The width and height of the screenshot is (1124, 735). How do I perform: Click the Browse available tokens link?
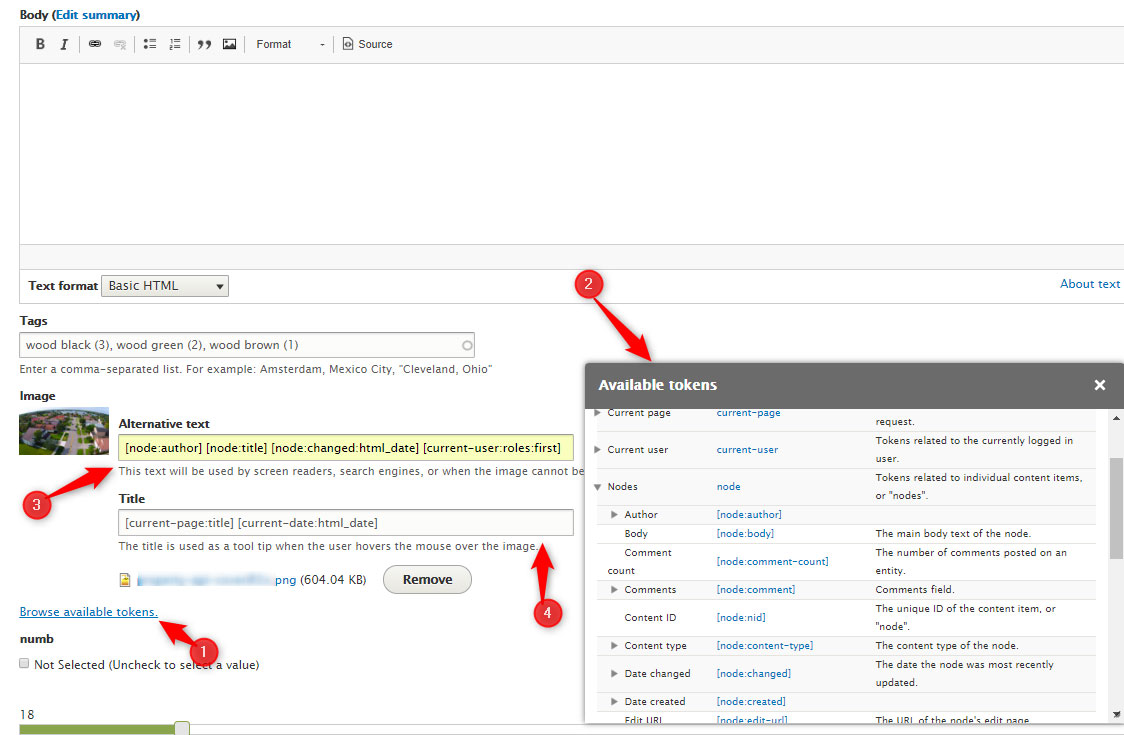(88, 611)
